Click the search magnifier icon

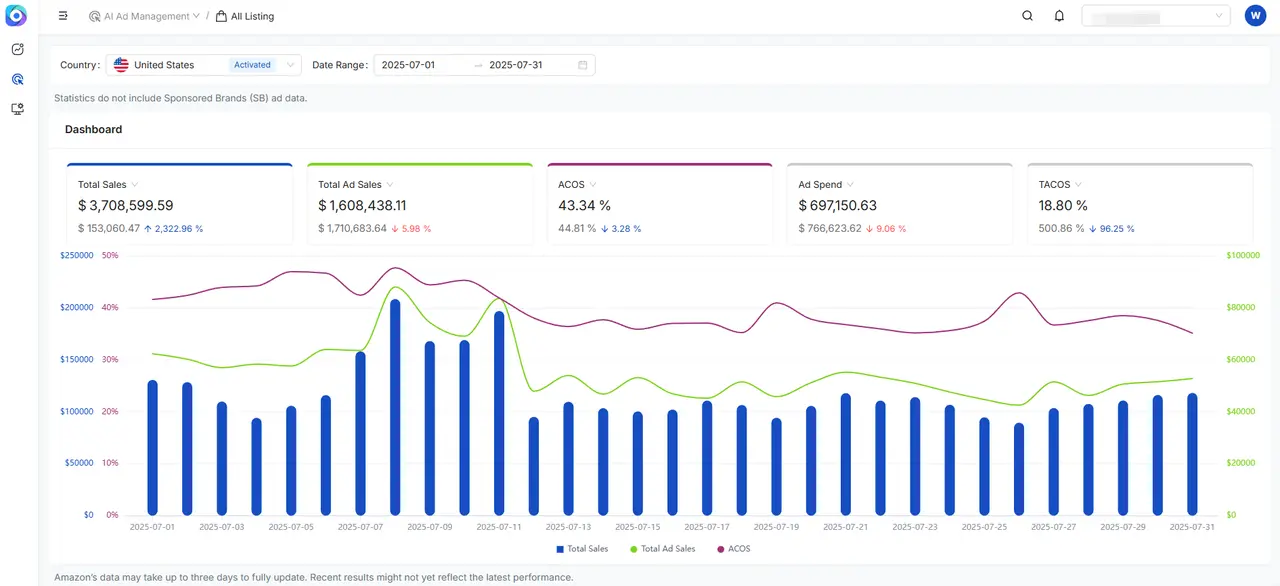[x=1027, y=16]
